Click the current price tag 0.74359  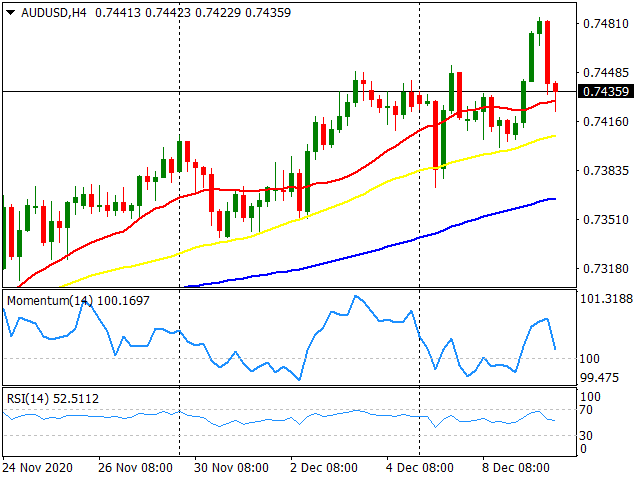pos(606,91)
